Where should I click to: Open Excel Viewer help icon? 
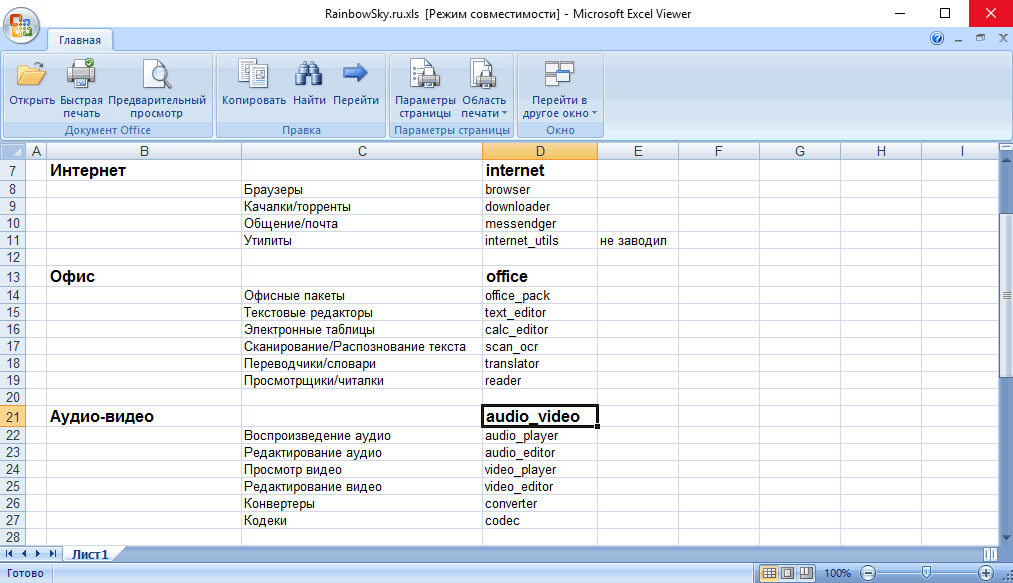(937, 38)
